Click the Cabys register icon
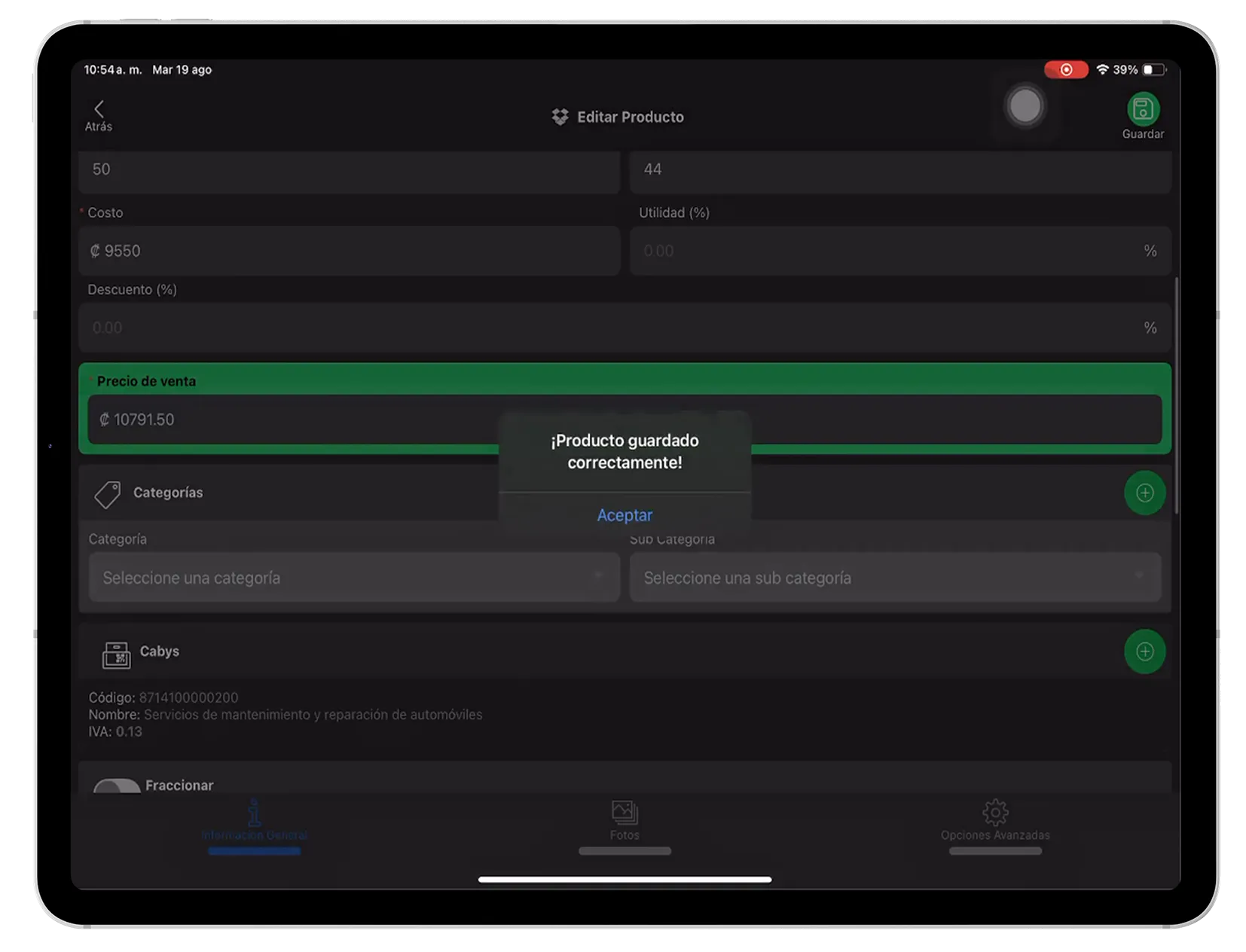Image resolution: width=1246 pixels, height=952 pixels. point(116,654)
